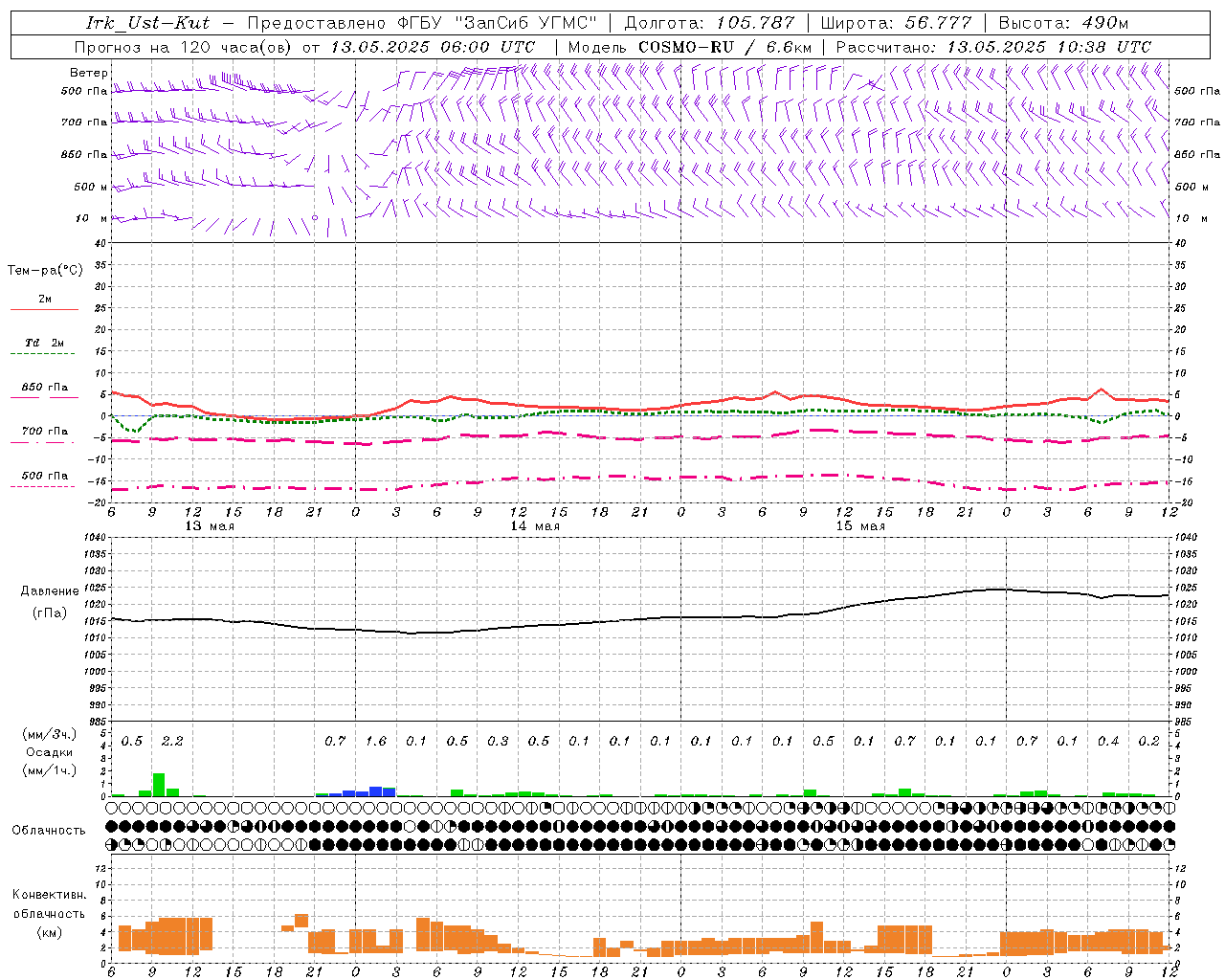The width and height of the screenshot is (1225, 980).
Task: Click the tallest green precipitation bar
Action: click(159, 785)
